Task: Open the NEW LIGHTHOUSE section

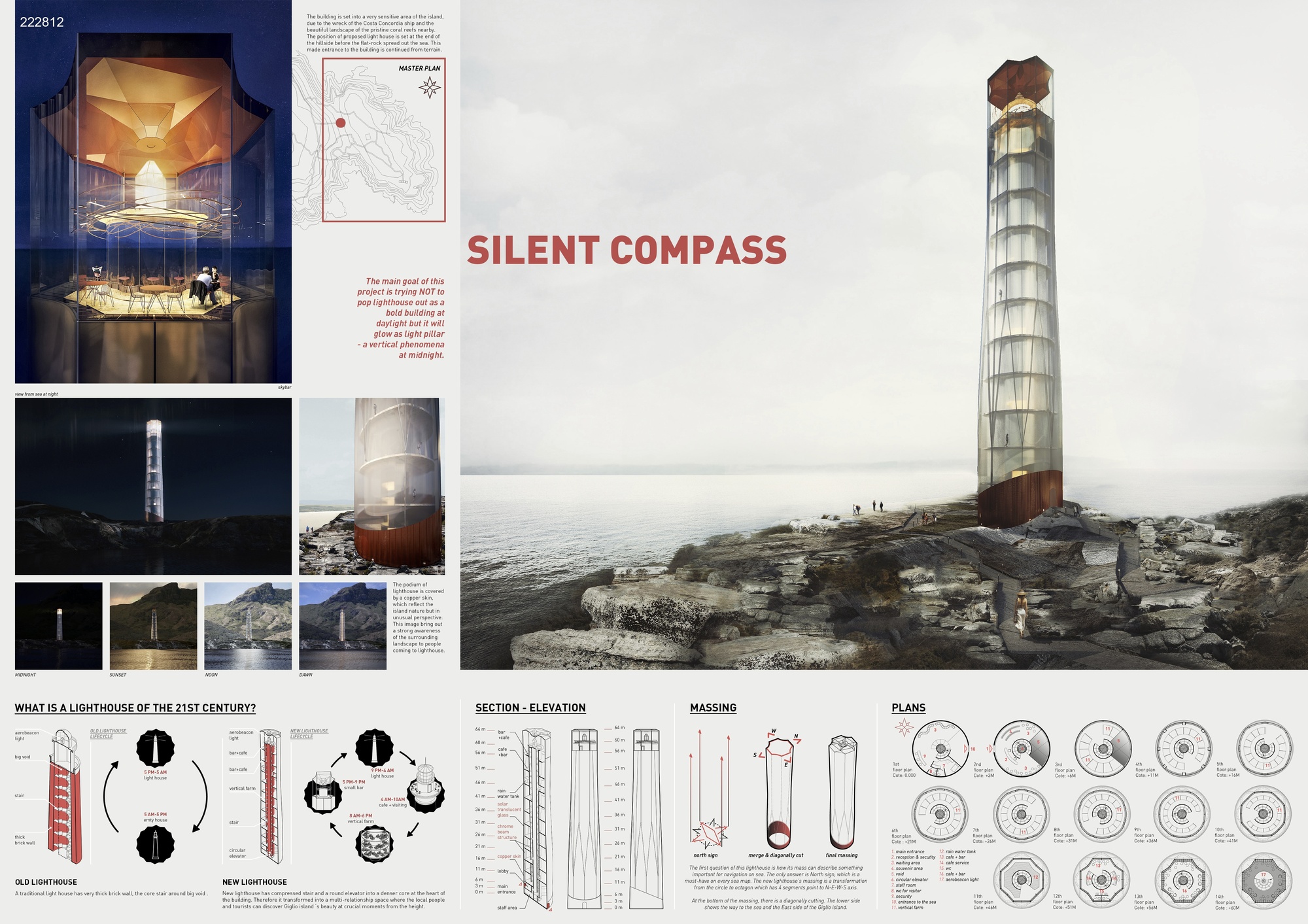Action: click(255, 883)
